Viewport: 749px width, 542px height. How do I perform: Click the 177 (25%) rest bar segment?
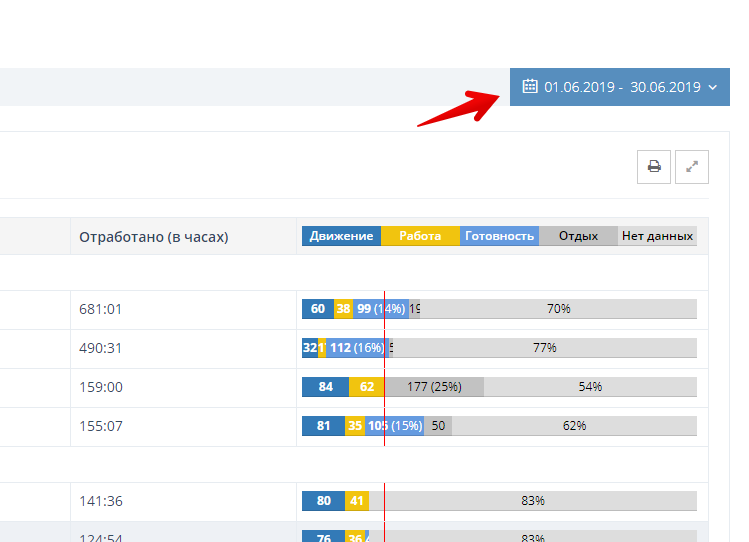coord(434,387)
